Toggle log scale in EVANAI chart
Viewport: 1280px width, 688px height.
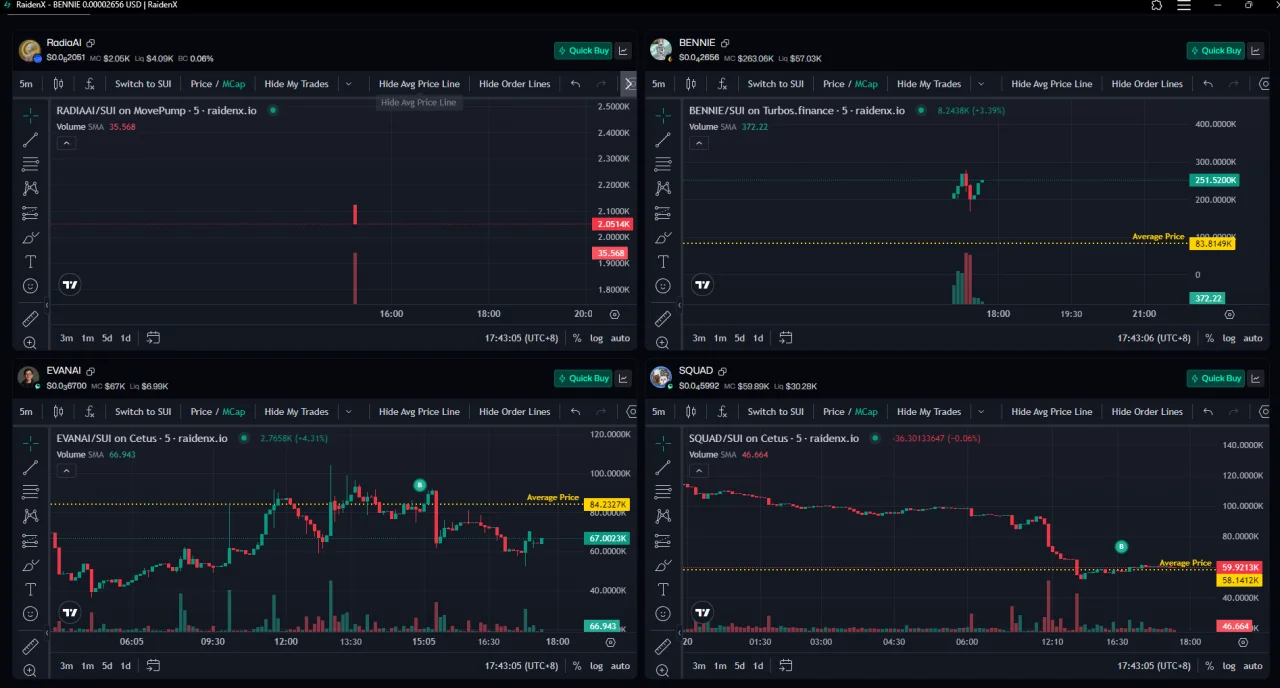tap(596, 666)
